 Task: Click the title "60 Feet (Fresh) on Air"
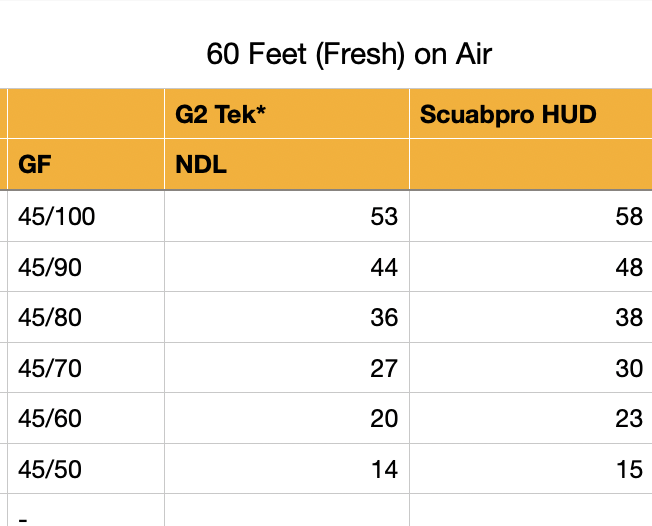point(349,54)
